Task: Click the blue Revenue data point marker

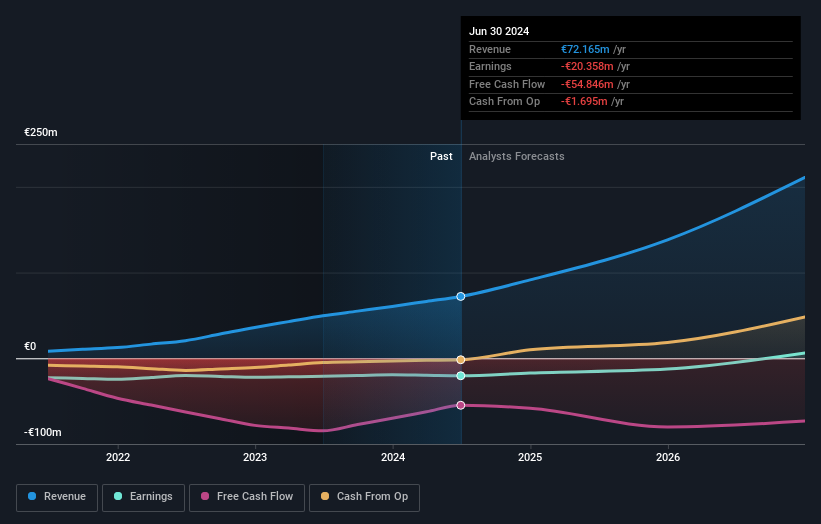Action: pyautogui.click(x=461, y=296)
